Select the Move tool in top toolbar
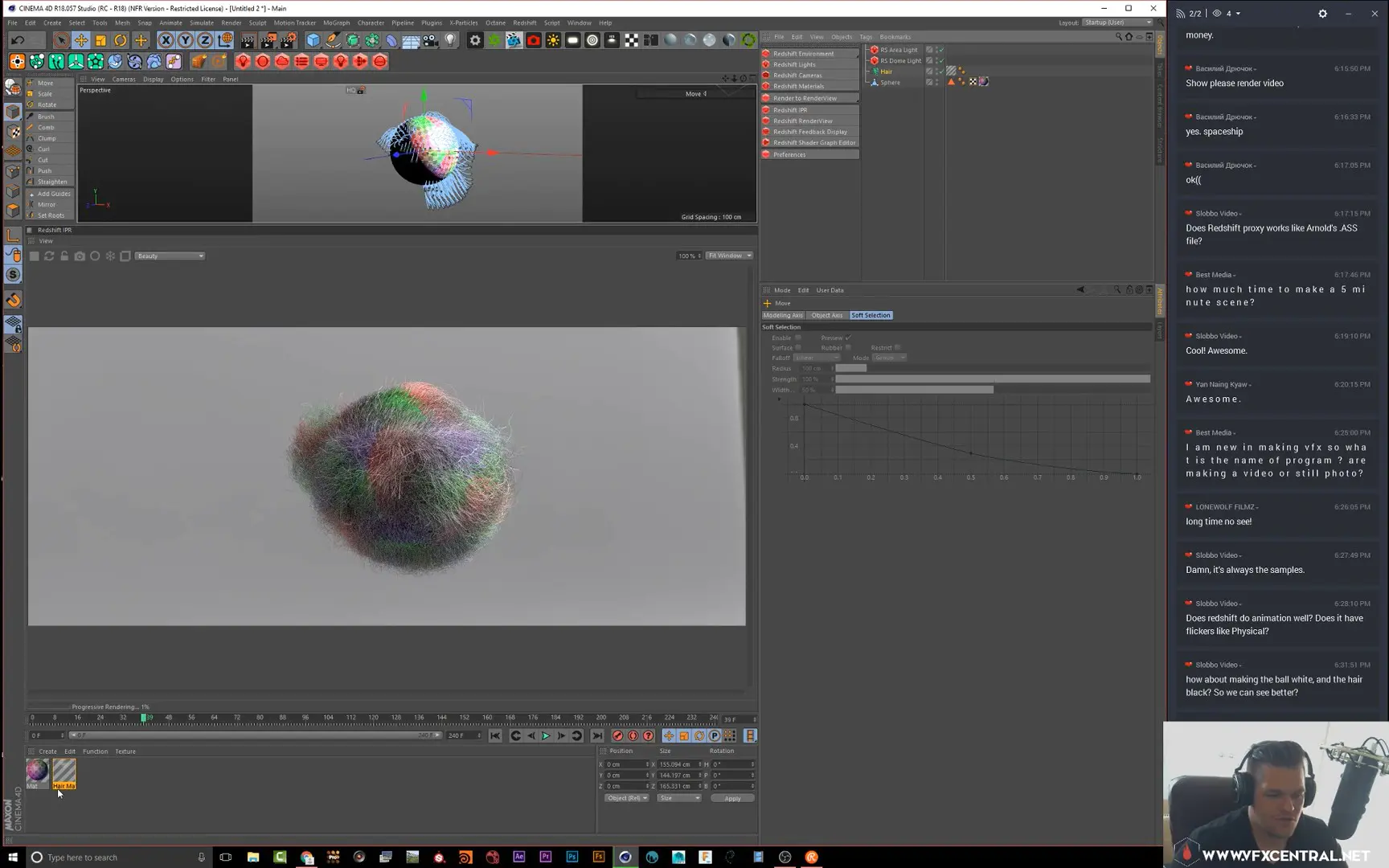Screen dimensions: 1389x868 tap(80, 40)
